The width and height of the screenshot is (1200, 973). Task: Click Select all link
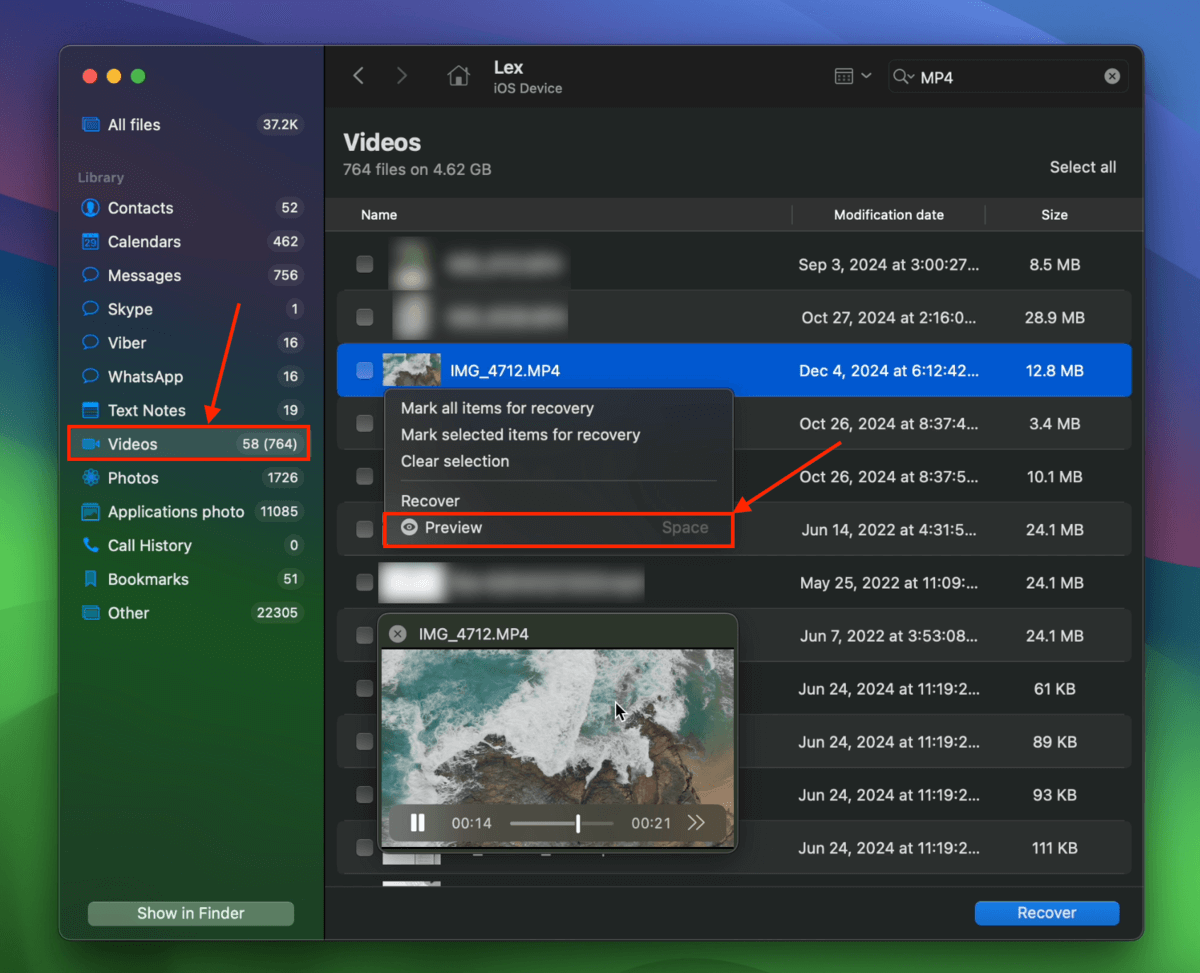pyautogui.click(x=1082, y=167)
